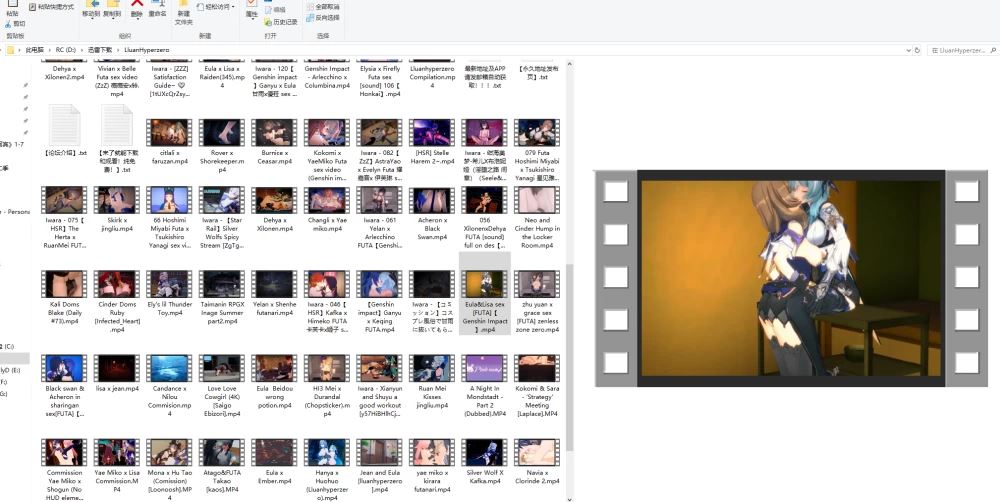Click the folder icon in address bar
Screen dimensions: 1000x502
coord(11,50)
